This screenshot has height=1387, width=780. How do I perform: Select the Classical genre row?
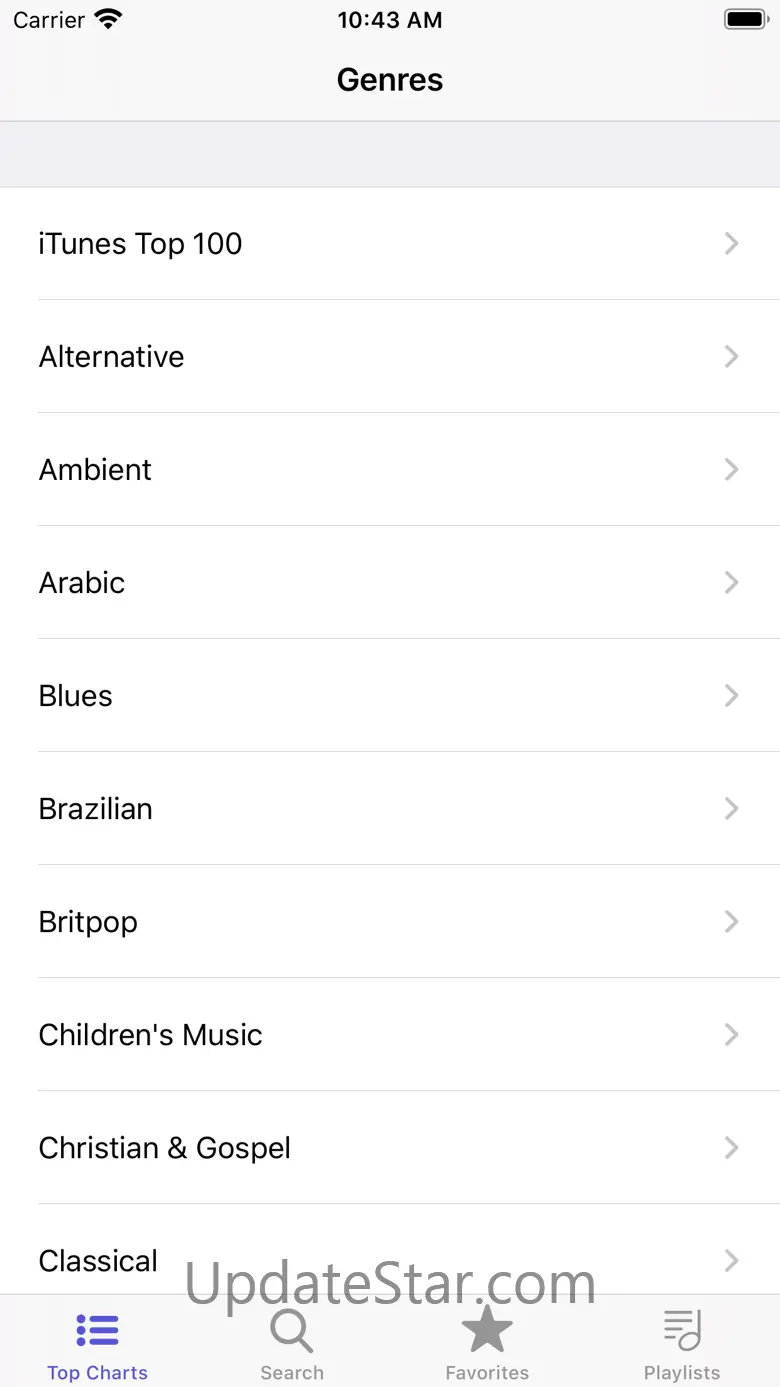click(98, 1260)
